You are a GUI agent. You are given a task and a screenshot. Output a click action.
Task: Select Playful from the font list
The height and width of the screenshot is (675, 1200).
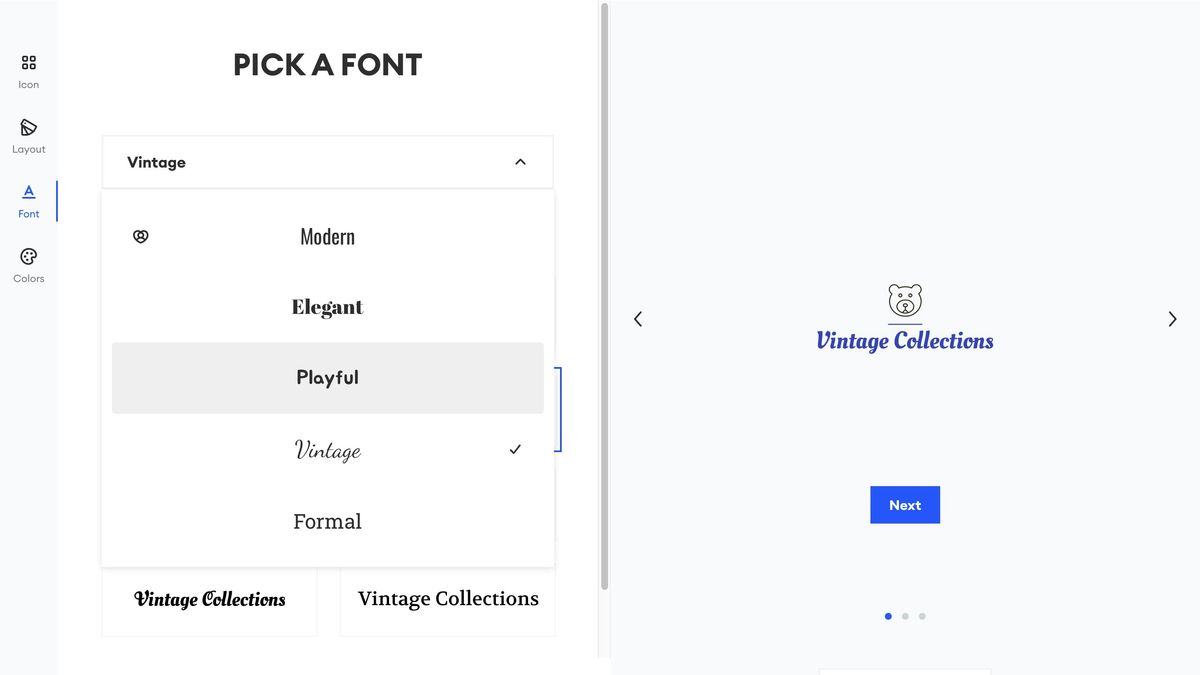click(328, 378)
